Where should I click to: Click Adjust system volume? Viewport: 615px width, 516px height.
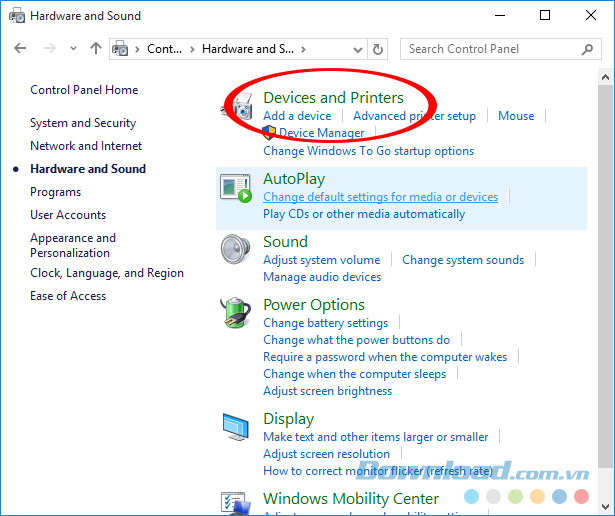pos(322,260)
